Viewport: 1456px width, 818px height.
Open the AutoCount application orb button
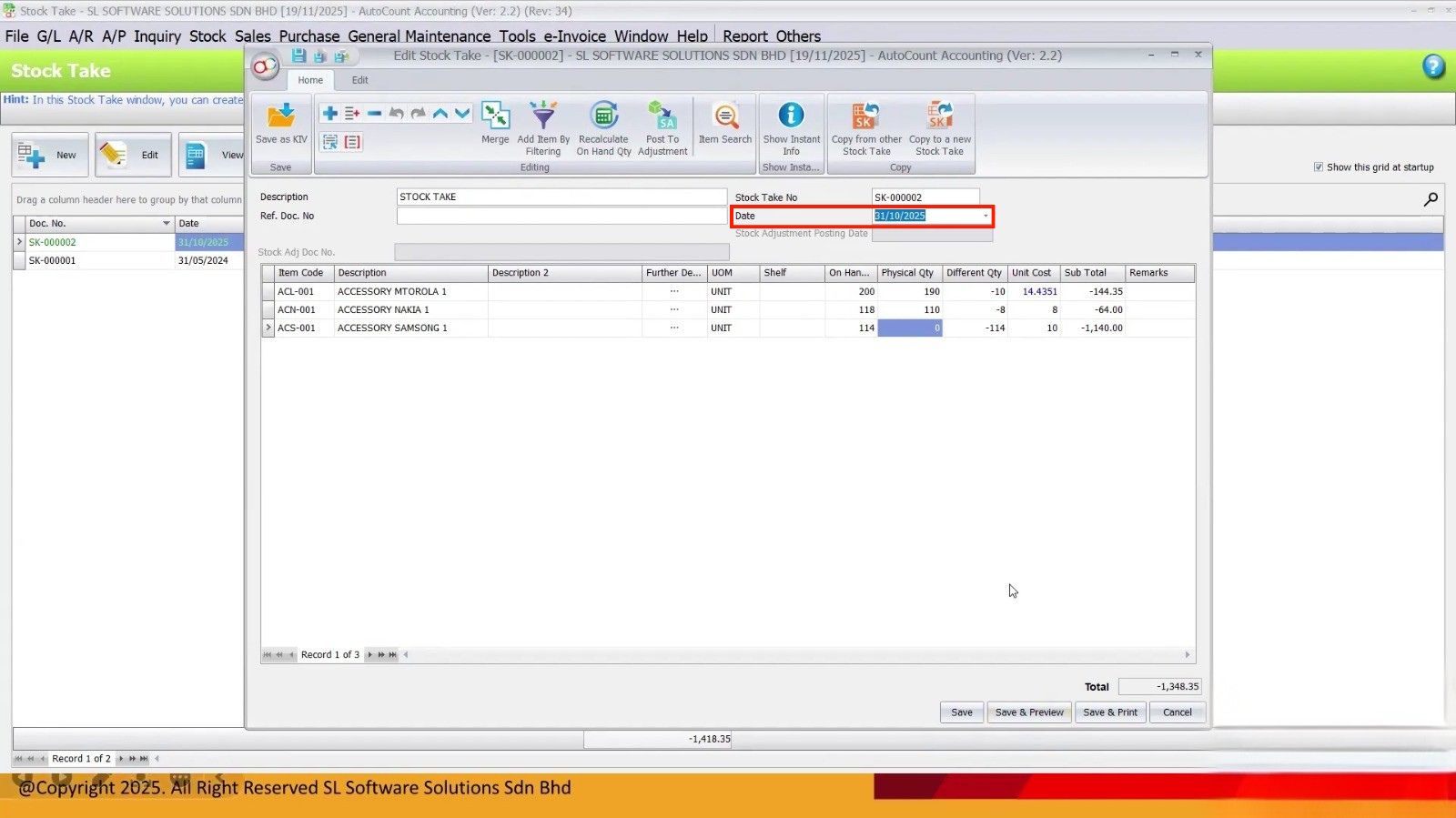(266, 66)
